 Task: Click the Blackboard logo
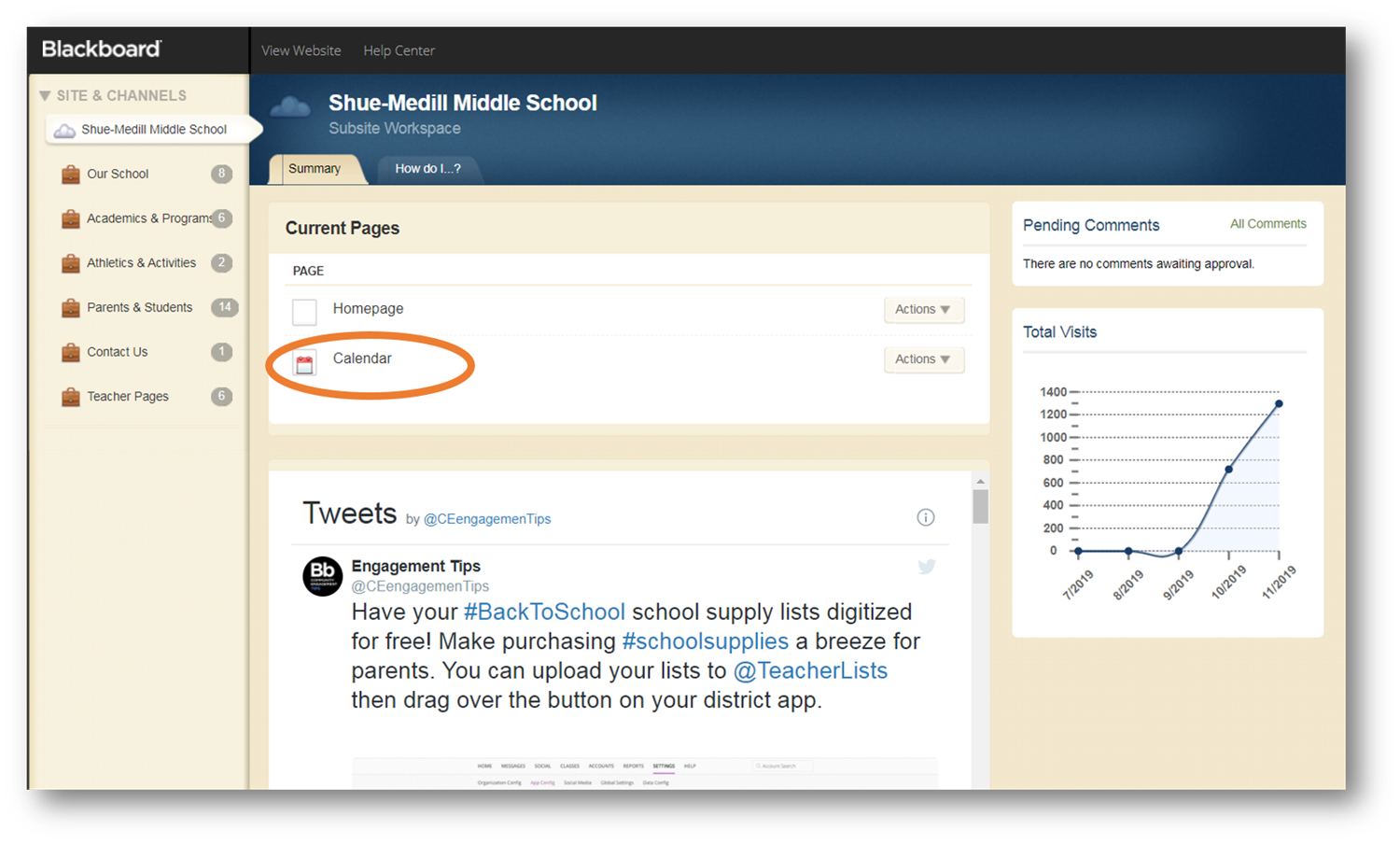(x=102, y=49)
